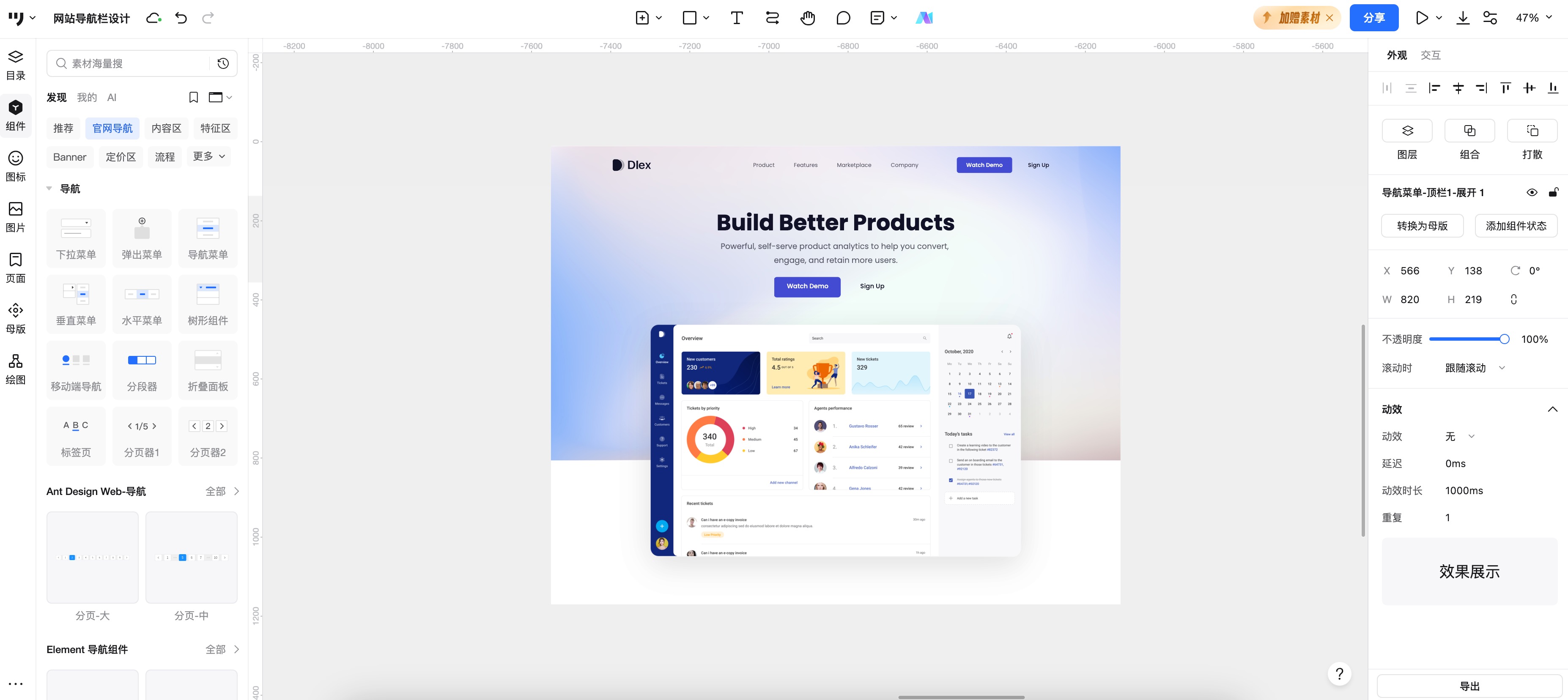This screenshot has height=700, width=1568.
Task: Select the Banner category
Action: [x=70, y=157]
